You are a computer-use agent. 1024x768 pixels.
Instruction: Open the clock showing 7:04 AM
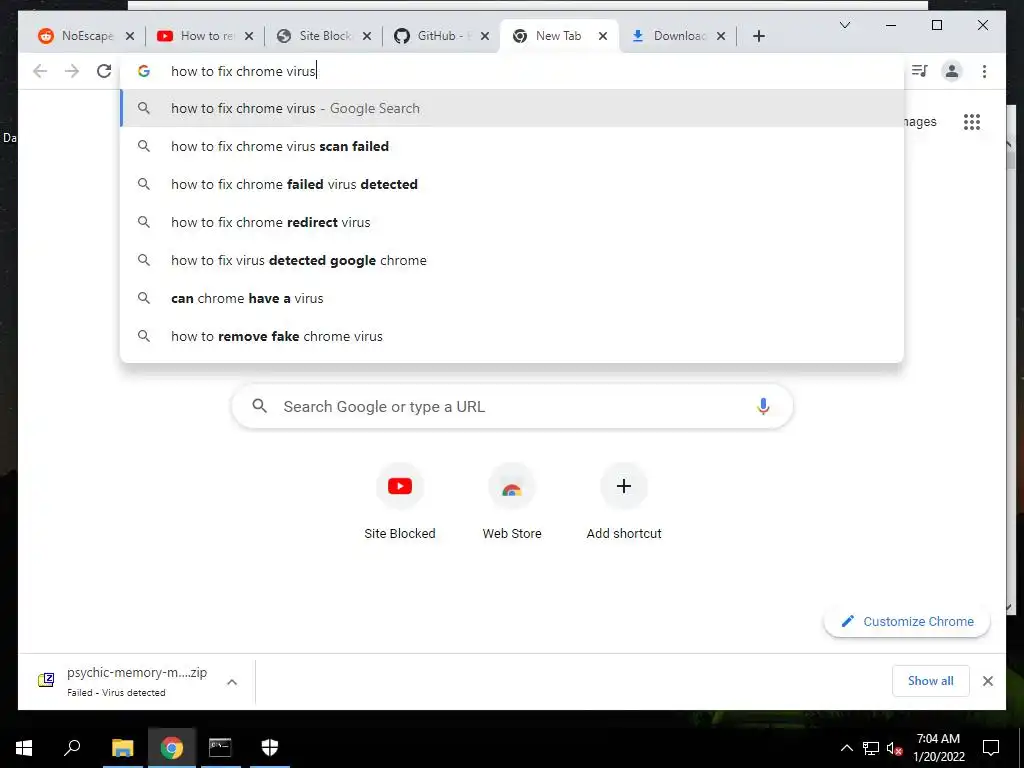[x=938, y=748]
